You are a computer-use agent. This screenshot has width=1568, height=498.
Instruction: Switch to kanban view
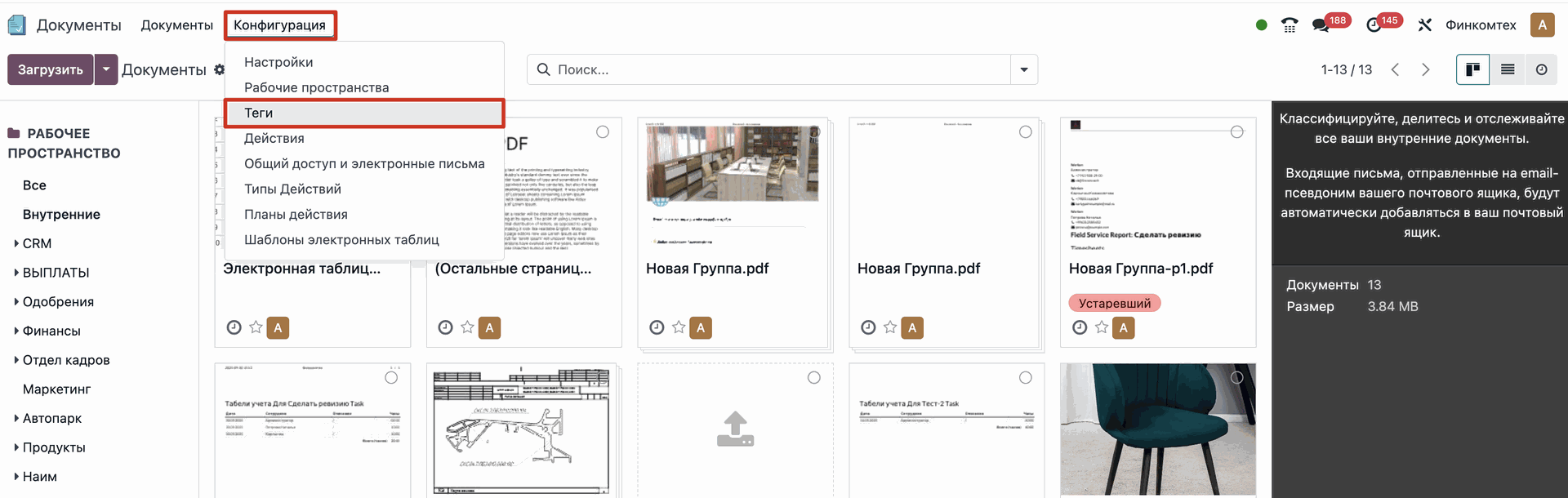(x=1472, y=69)
